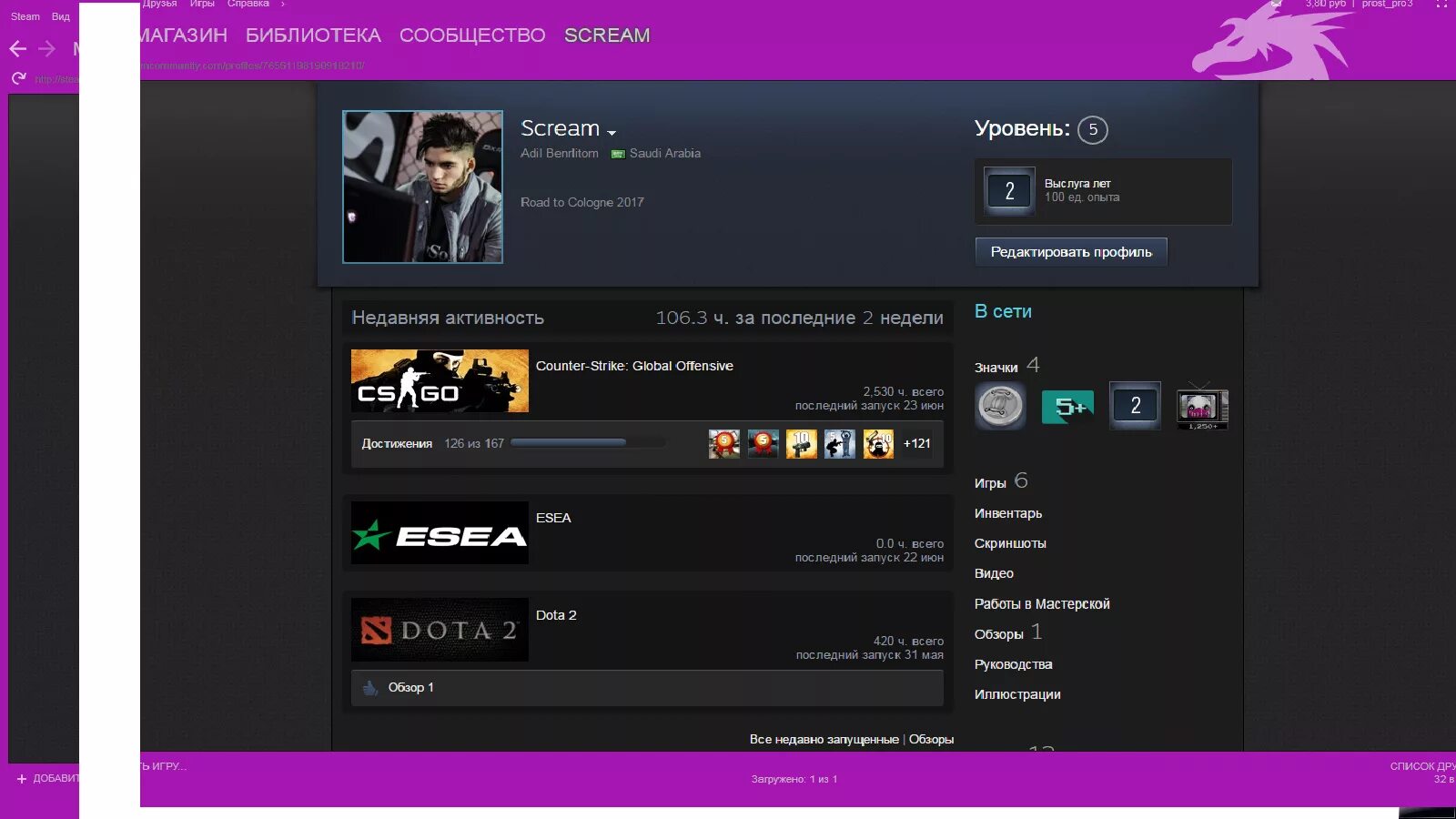Open the number 2 badge in Значки row
Viewport: 1456px width, 819px height.
pyautogui.click(x=1135, y=406)
